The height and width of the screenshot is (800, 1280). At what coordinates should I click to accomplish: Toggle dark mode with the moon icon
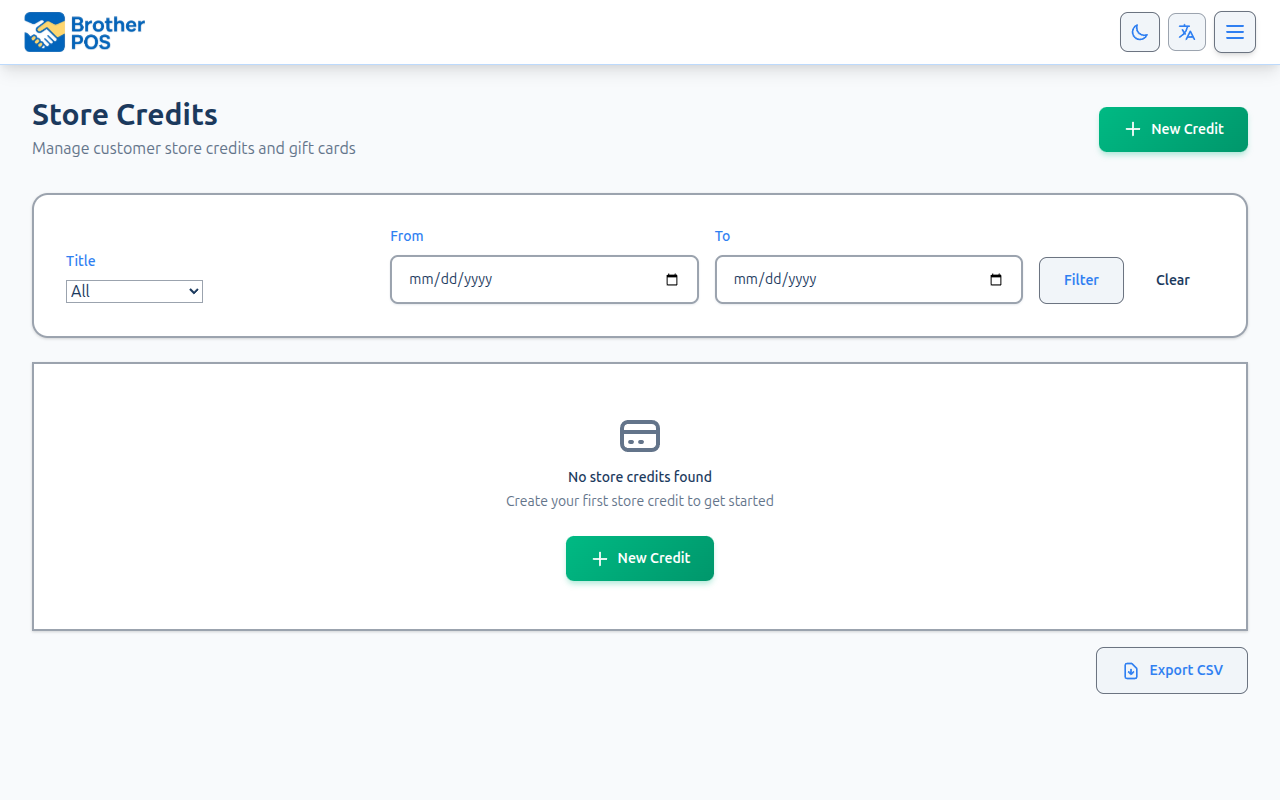pyautogui.click(x=1139, y=31)
